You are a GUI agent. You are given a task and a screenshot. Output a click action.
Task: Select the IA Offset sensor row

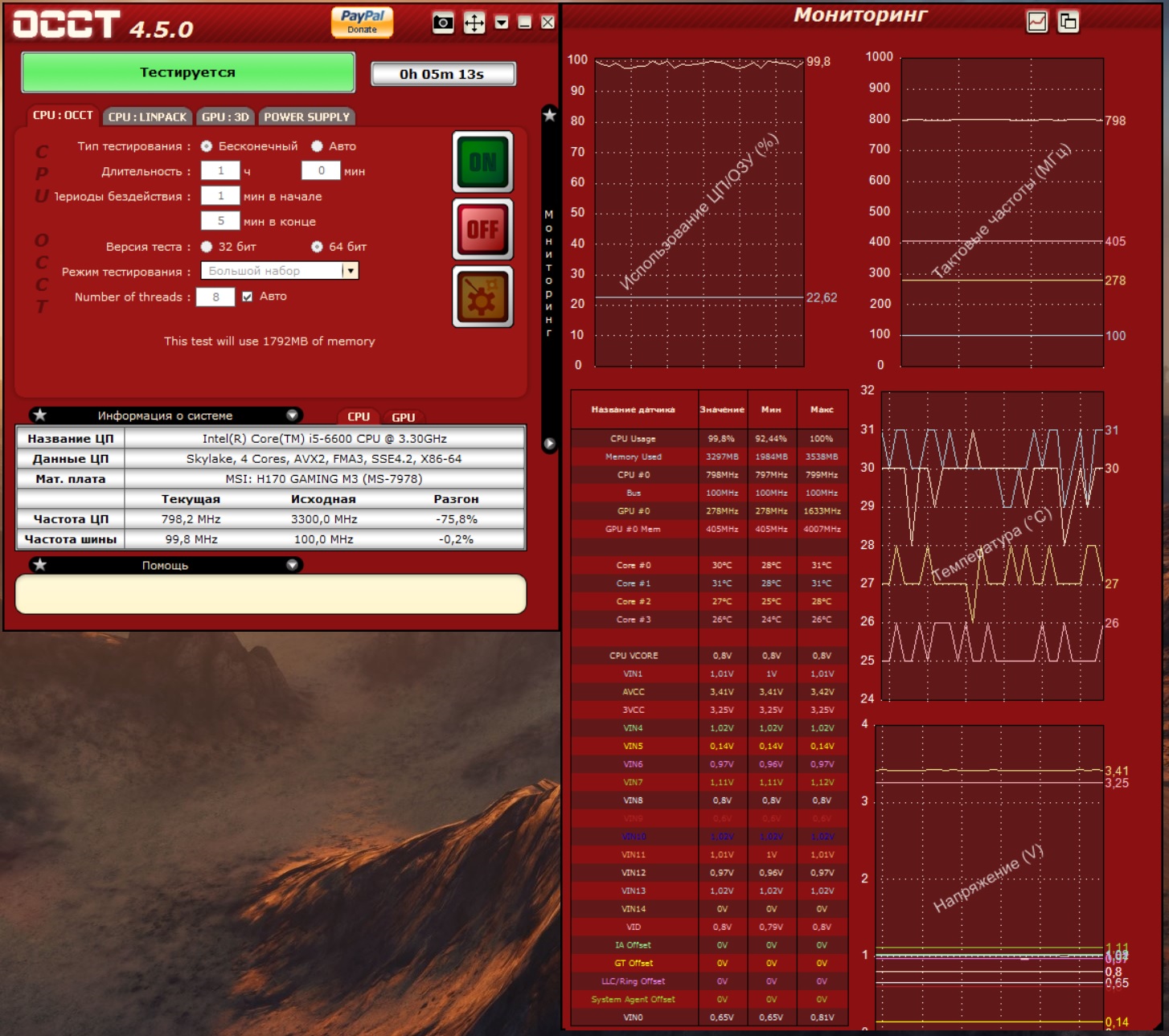point(708,945)
